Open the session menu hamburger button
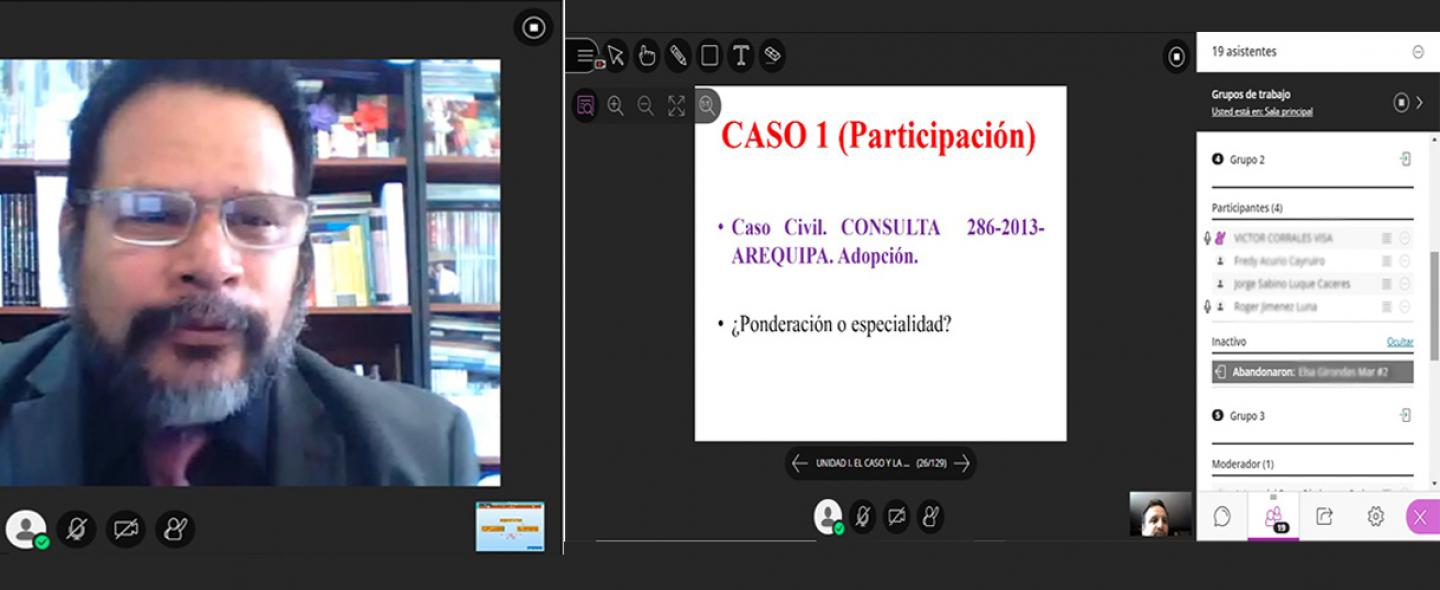This screenshot has width=1440, height=590. pyautogui.click(x=586, y=56)
